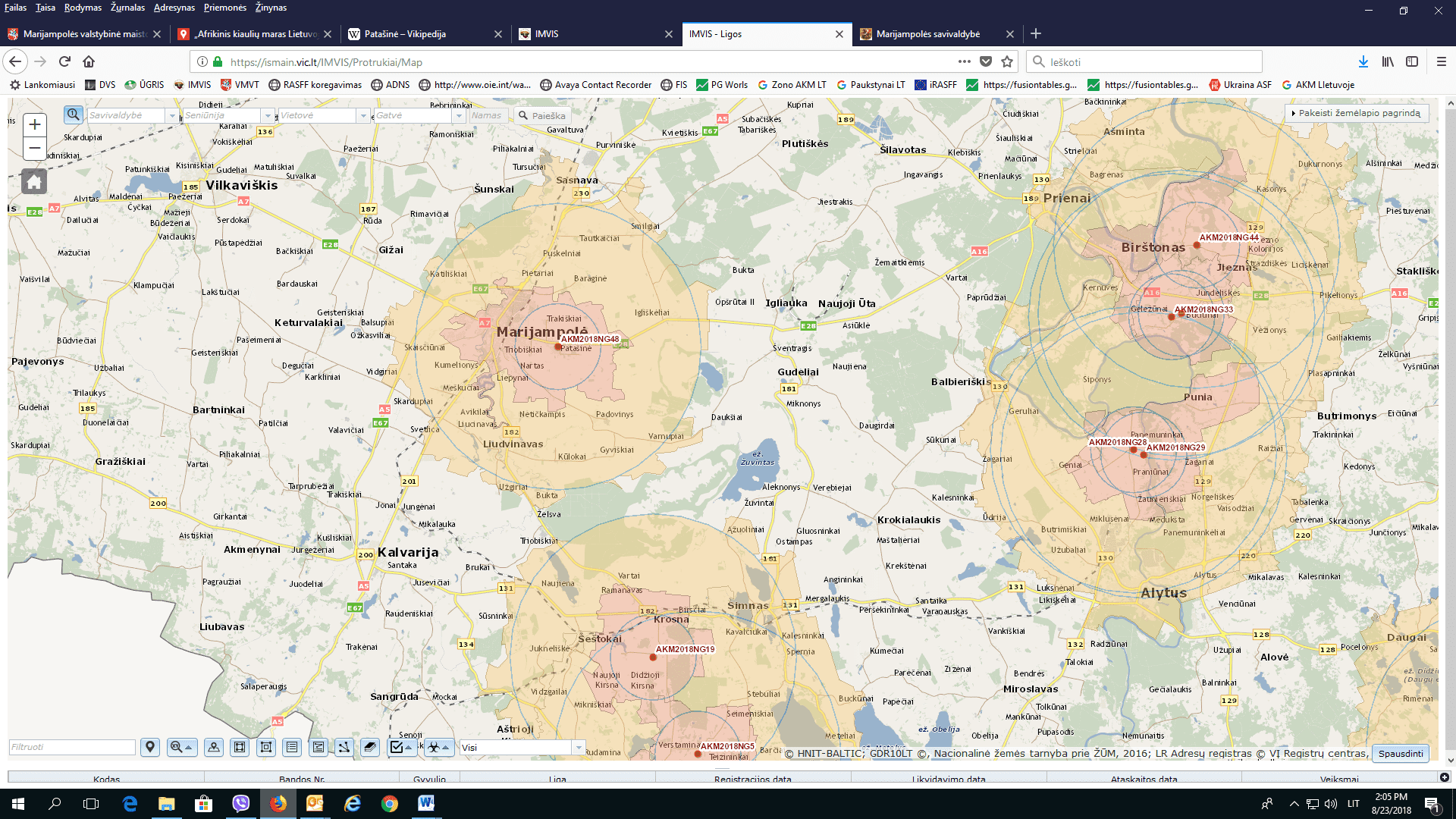Zoom in the map with plus button
The width and height of the screenshot is (1456, 819).
[x=35, y=125]
